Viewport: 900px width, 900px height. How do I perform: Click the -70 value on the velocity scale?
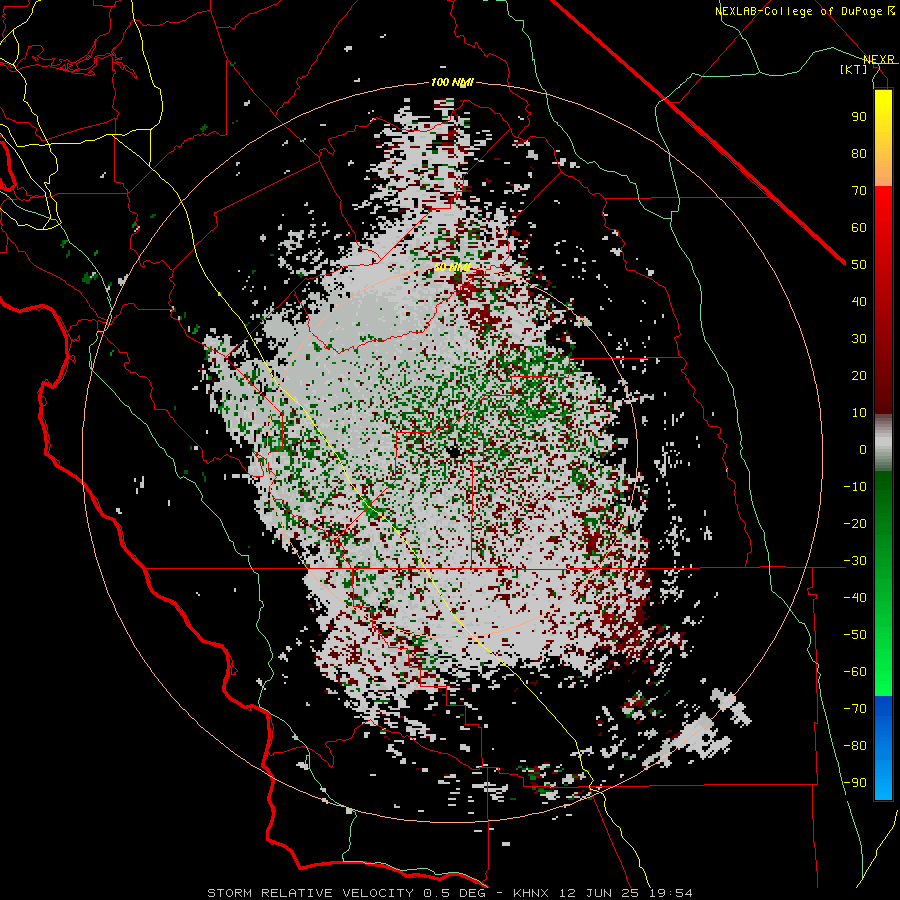(x=855, y=708)
